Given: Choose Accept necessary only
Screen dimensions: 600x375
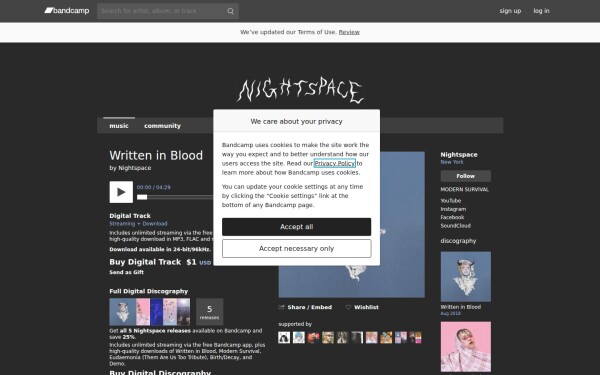Looking at the screenshot, I should click(x=297, y=249).
